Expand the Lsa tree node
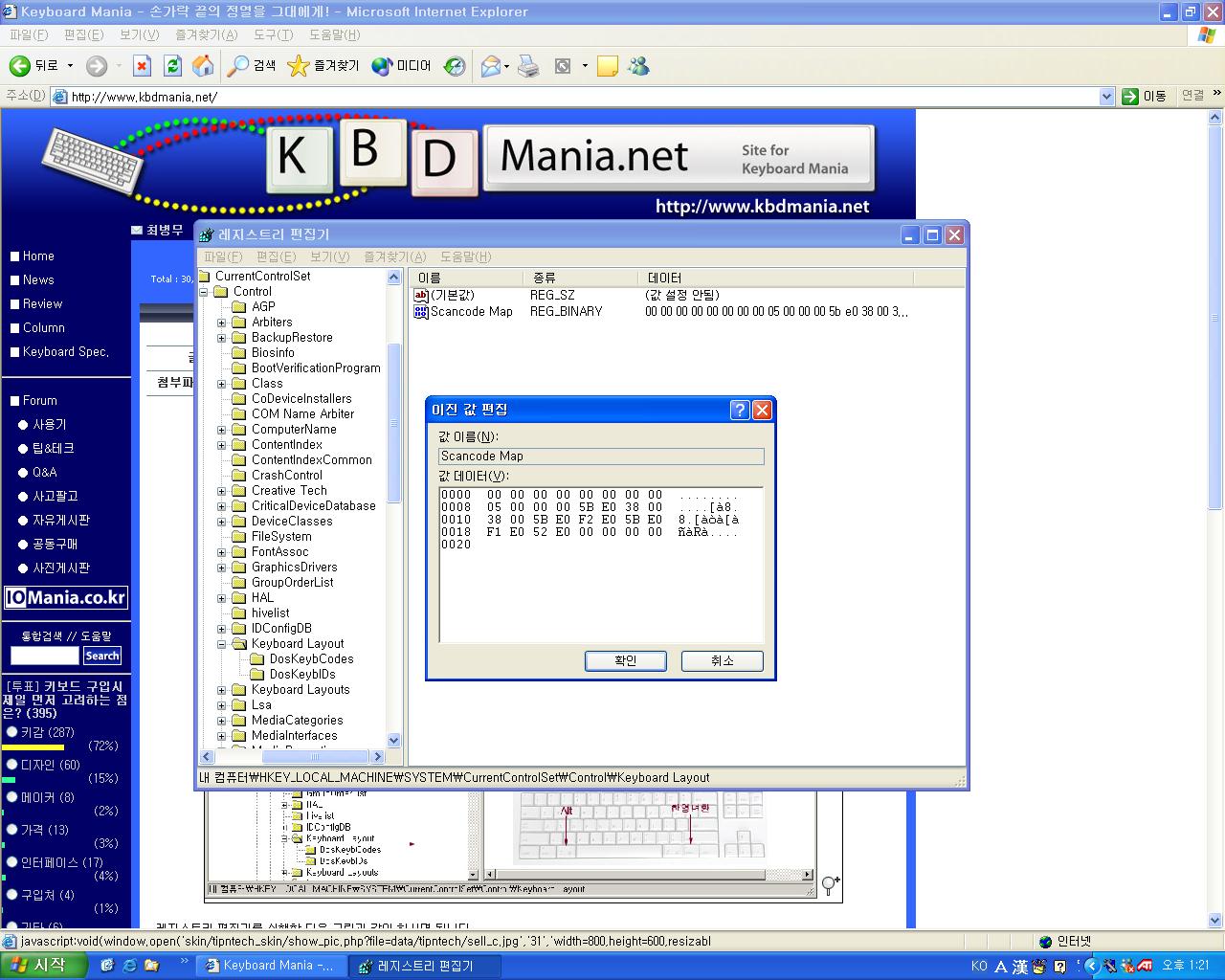 (222, 705)
